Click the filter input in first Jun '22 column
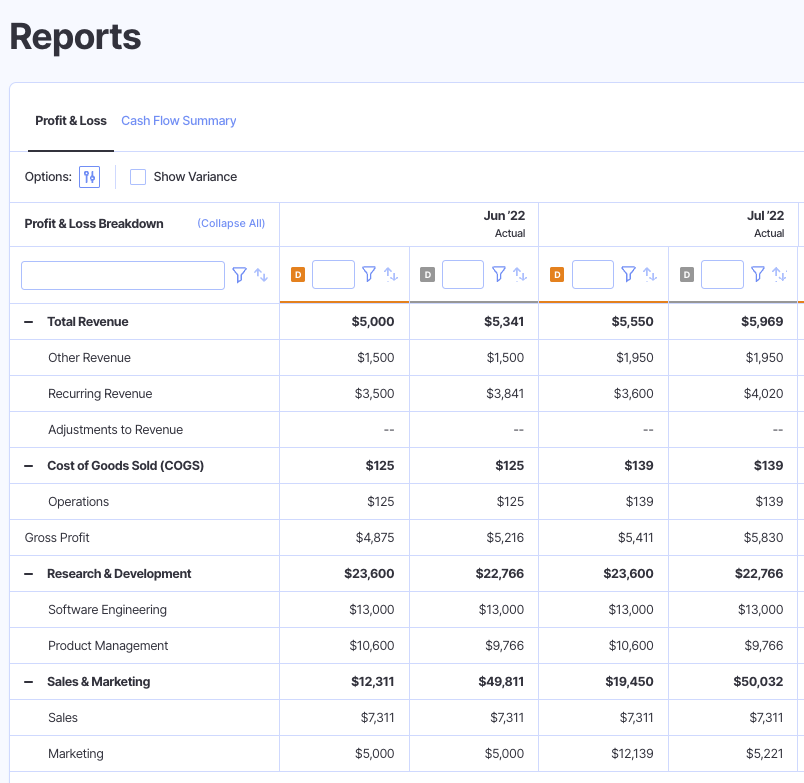Screen dimensions: 804x783 point(333,274)
